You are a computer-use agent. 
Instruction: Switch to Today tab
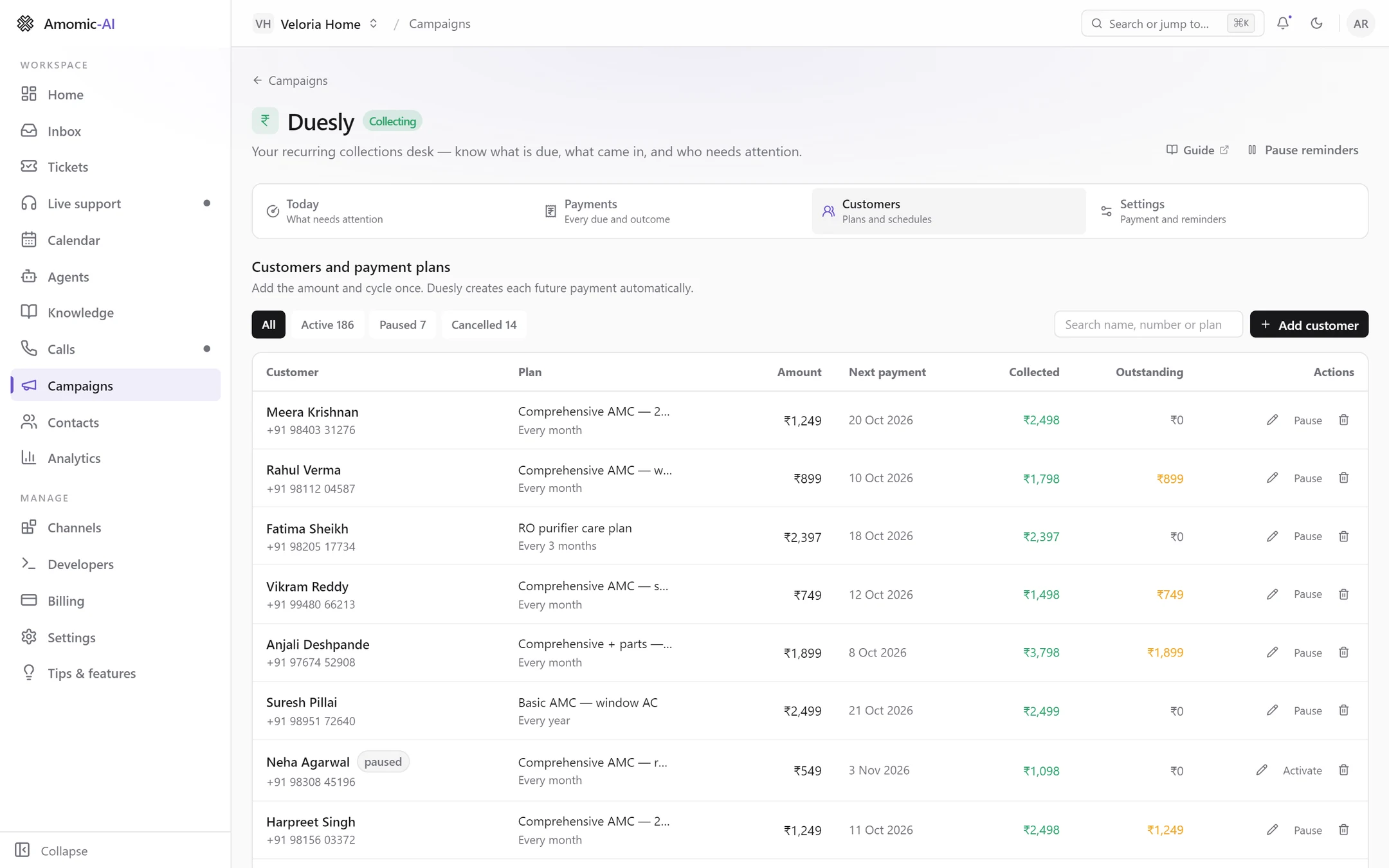pos(392,211)
